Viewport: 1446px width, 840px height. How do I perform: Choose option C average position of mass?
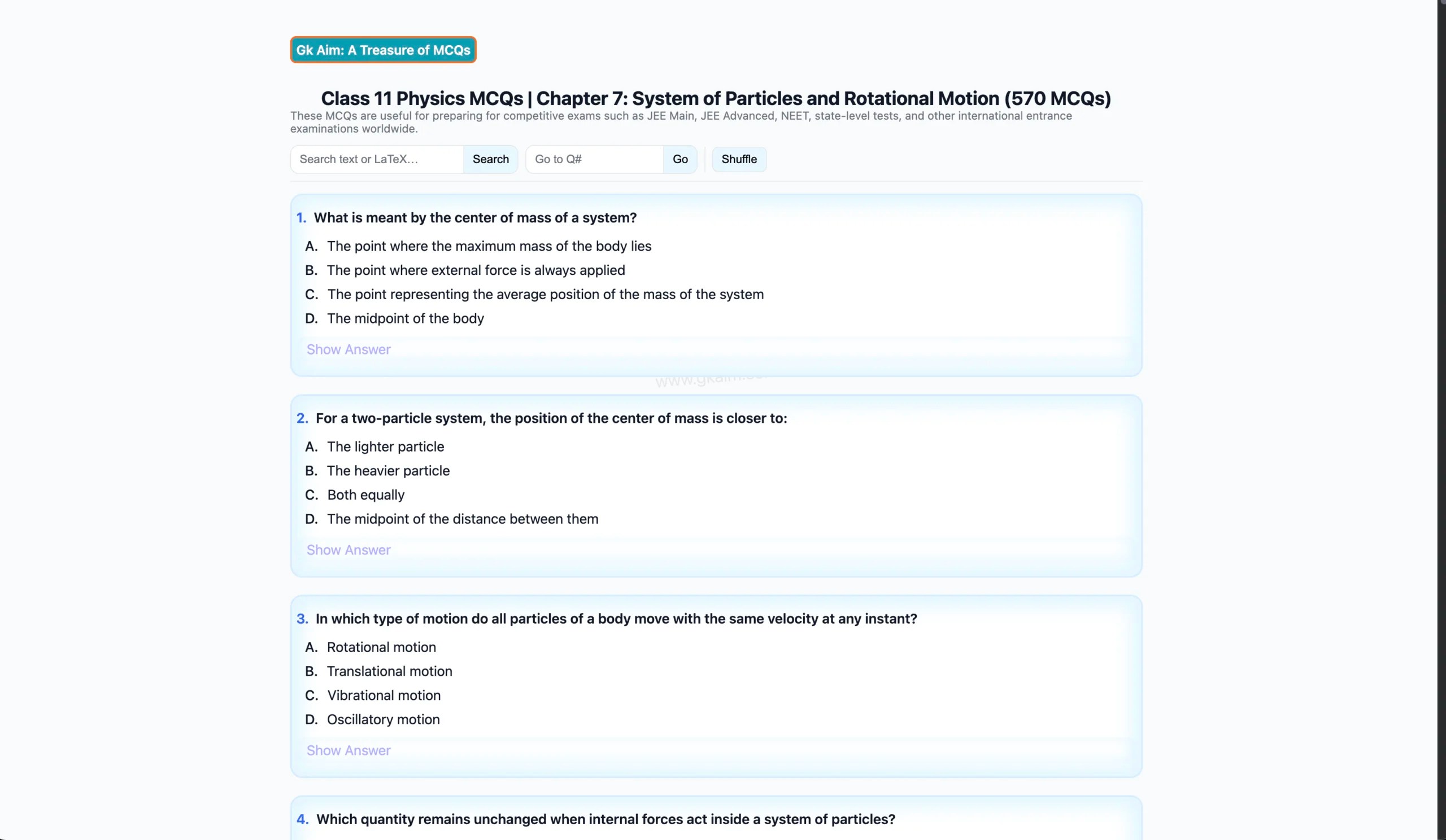point(545,294)
